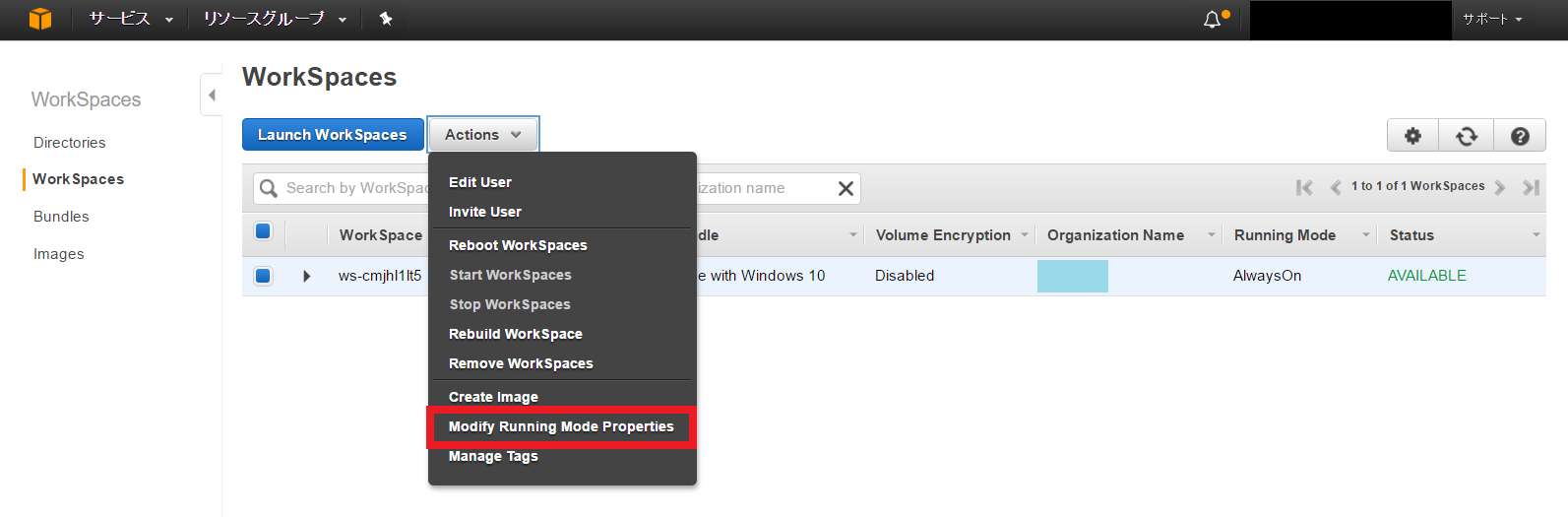The image size is (1568, 517).
Task: Open the notifications bell icon
Action: [x=1213, y=20]
